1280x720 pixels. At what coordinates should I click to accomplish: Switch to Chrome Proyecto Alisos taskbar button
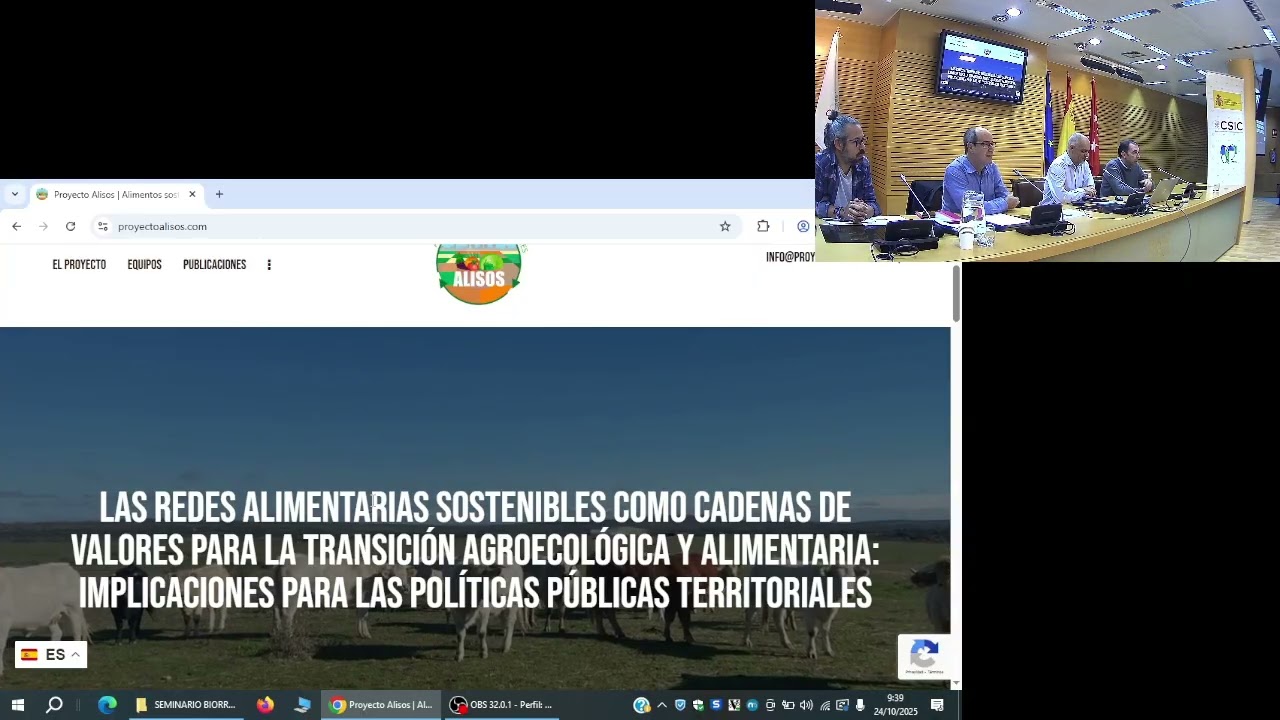coord(381,705)
